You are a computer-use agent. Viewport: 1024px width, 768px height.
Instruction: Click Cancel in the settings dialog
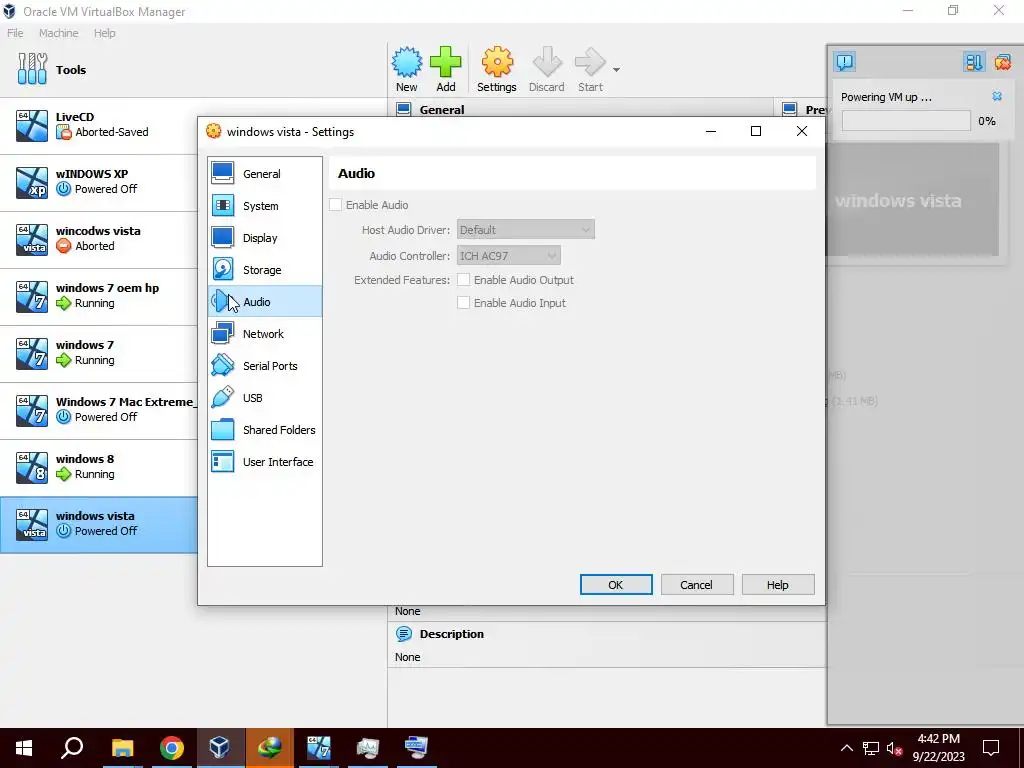[x=697, y=585]
